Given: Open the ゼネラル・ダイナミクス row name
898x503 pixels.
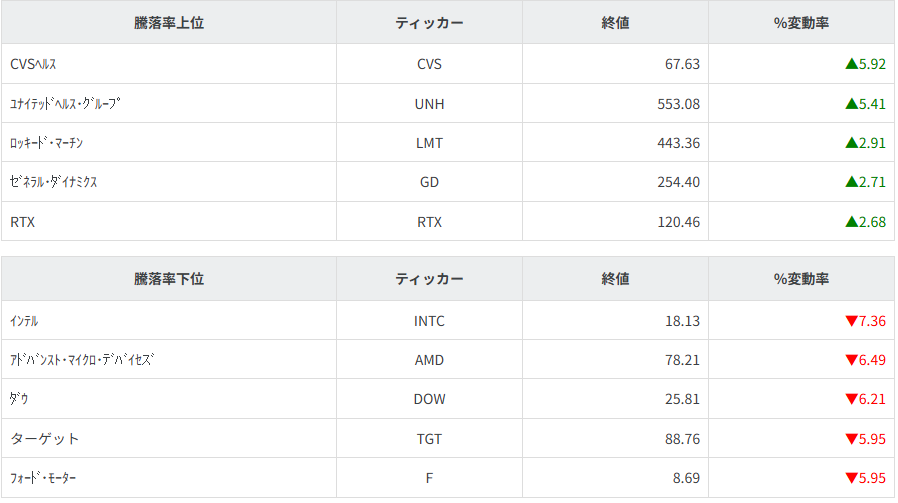Looking at the screenshot, I should pos(54,182).
